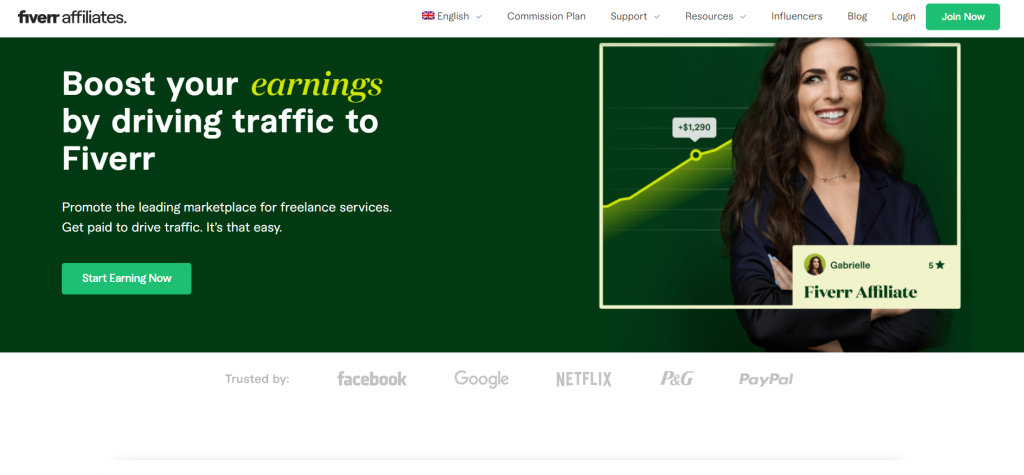Click the 5 star rating icon
The height and width of the screenshot is (475, 1024).
(x=940, y=265)
